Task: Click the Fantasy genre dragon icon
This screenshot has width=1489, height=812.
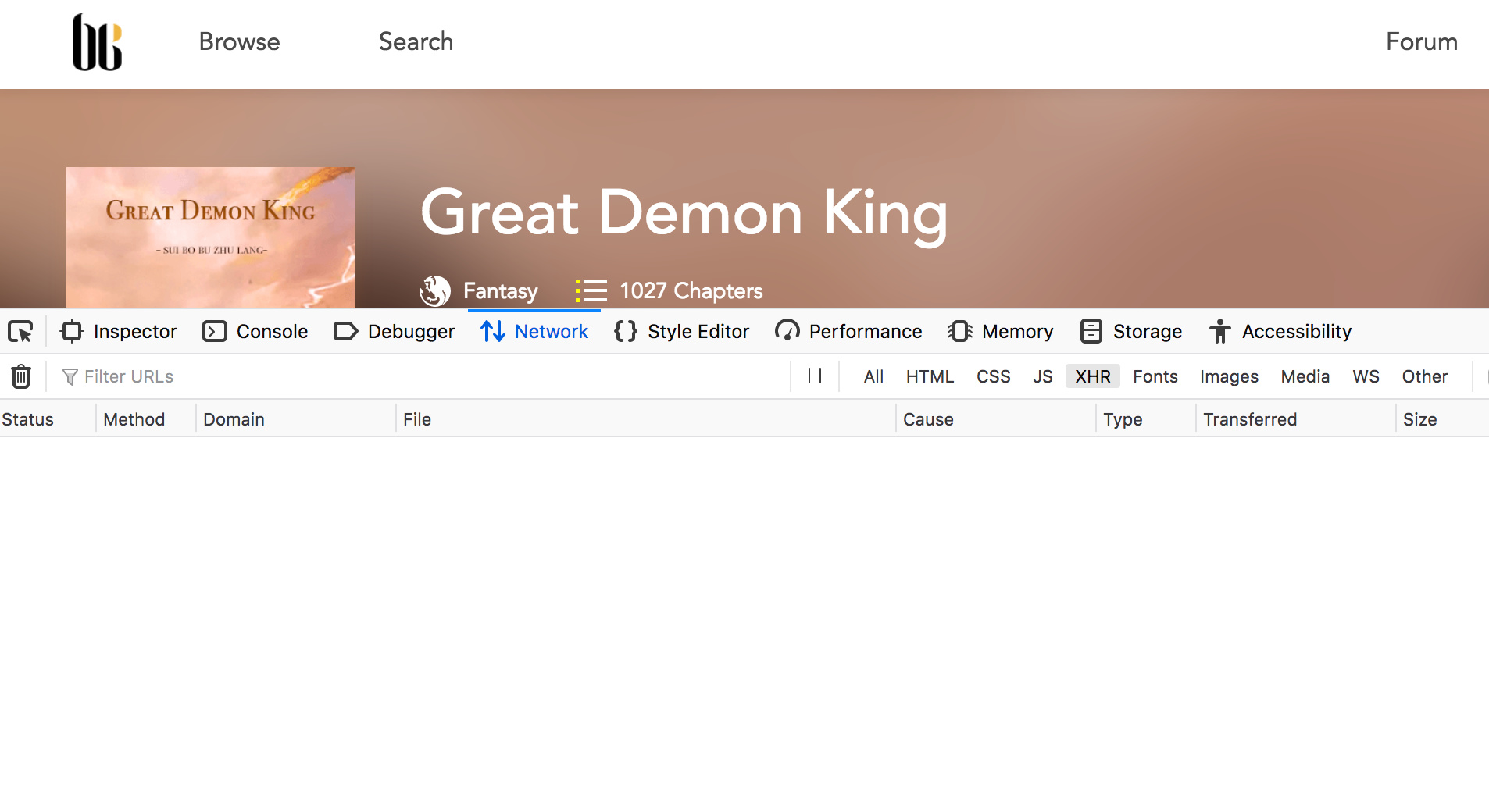Action: click(435, 291)
